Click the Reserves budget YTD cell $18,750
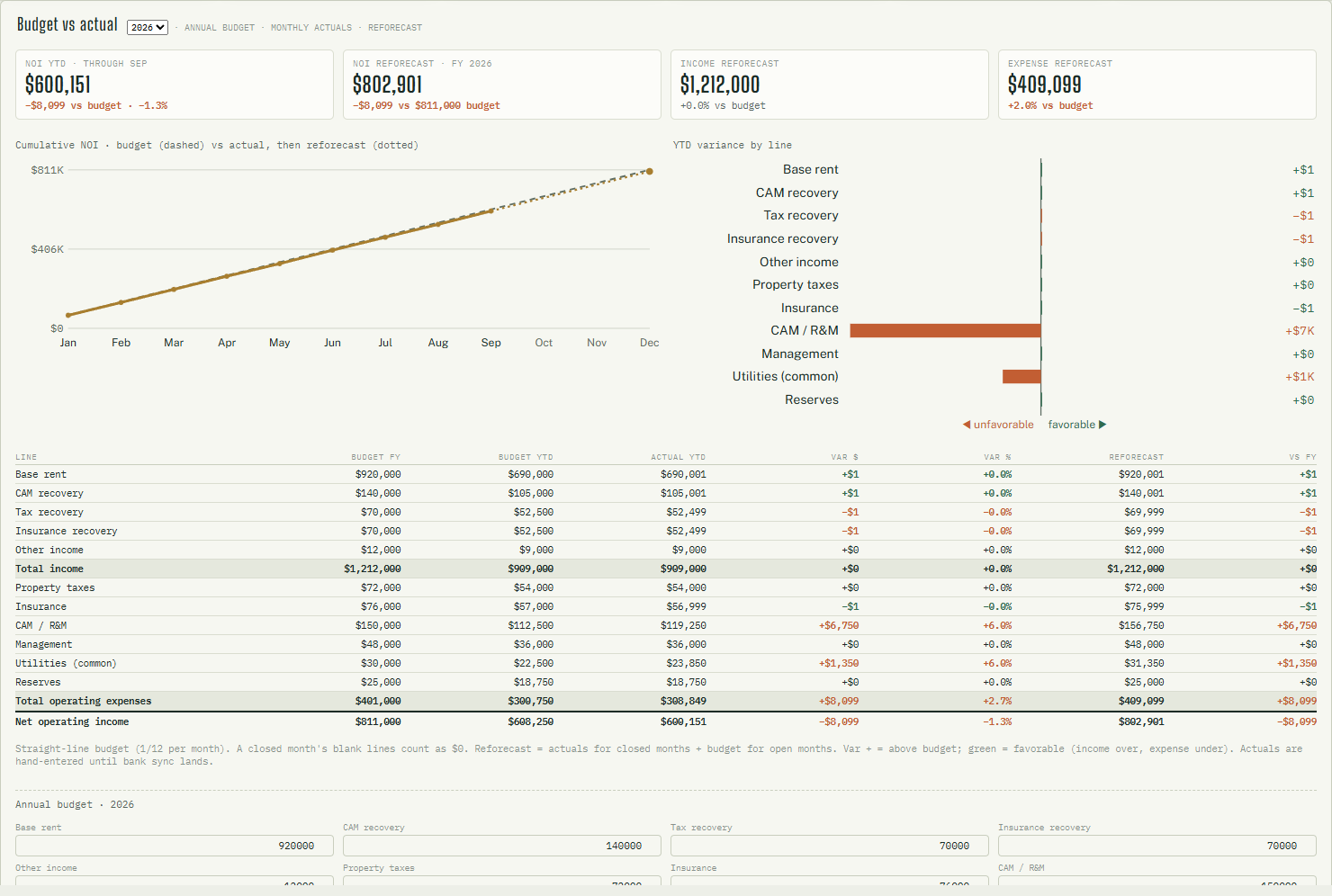Screen dimensions: 1332x896 coord(534,682)
